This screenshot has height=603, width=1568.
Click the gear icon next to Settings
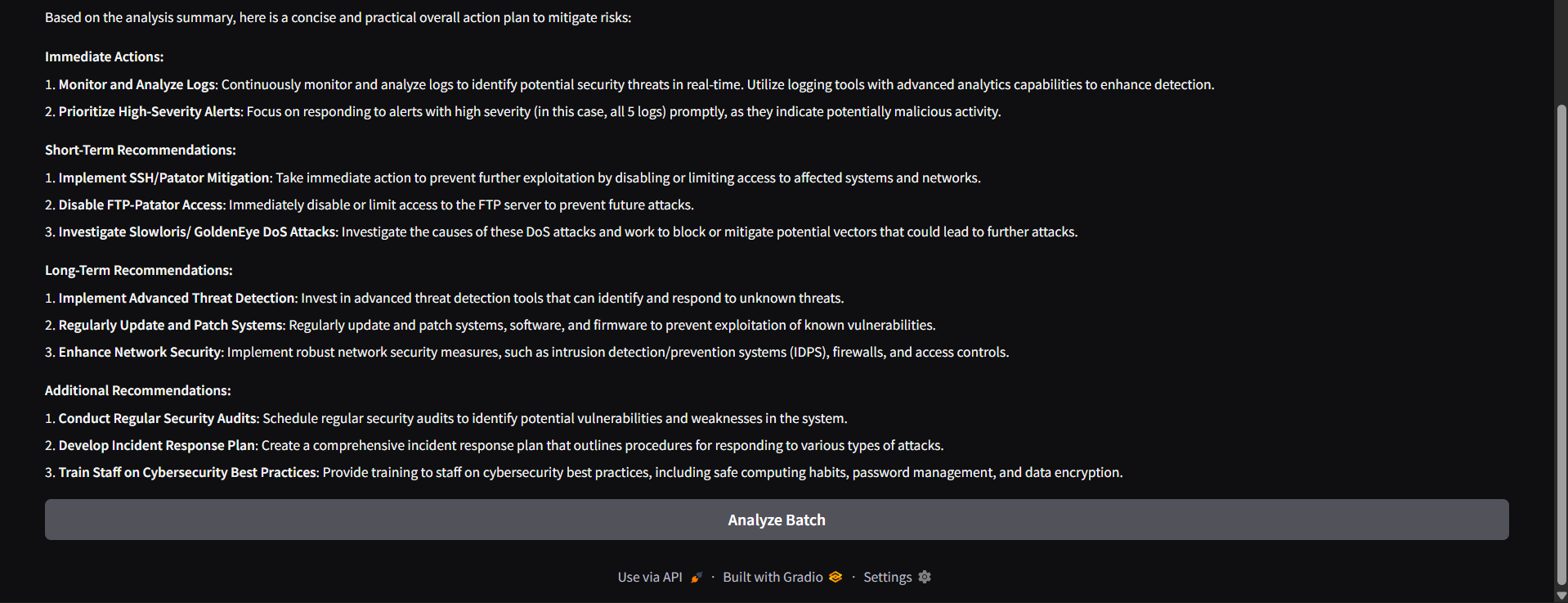[925, 577]
